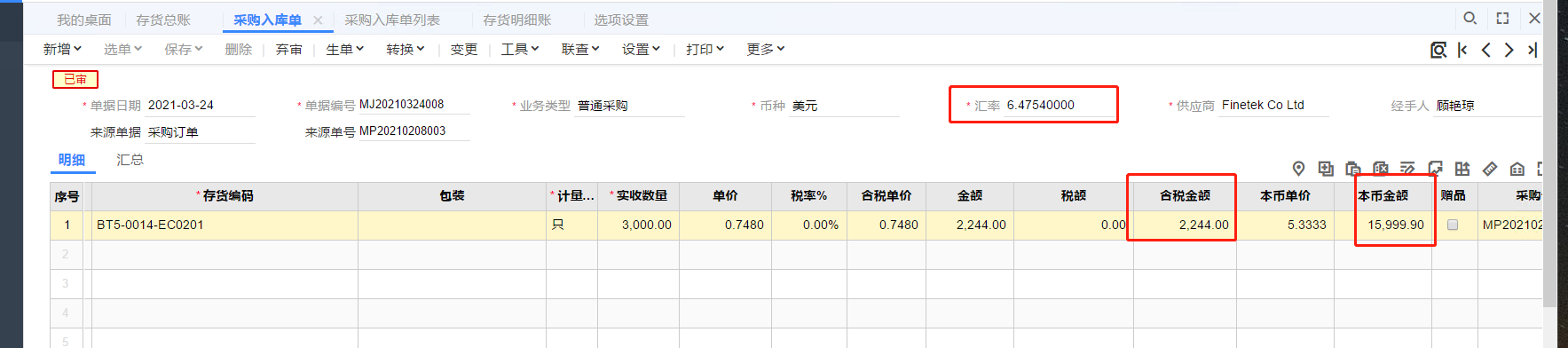Expand the 更多 dropdown
Screen dimensions: 1568x348
coord(765,50)
